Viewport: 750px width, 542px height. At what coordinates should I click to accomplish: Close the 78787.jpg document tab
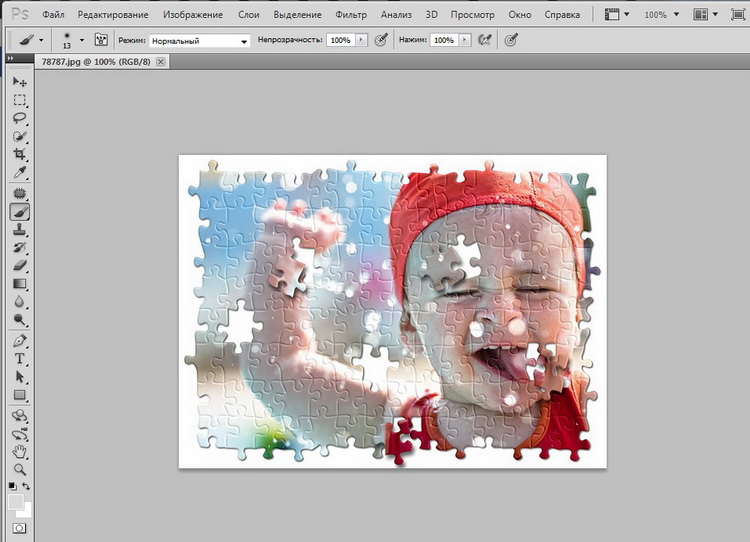point(160,62)
